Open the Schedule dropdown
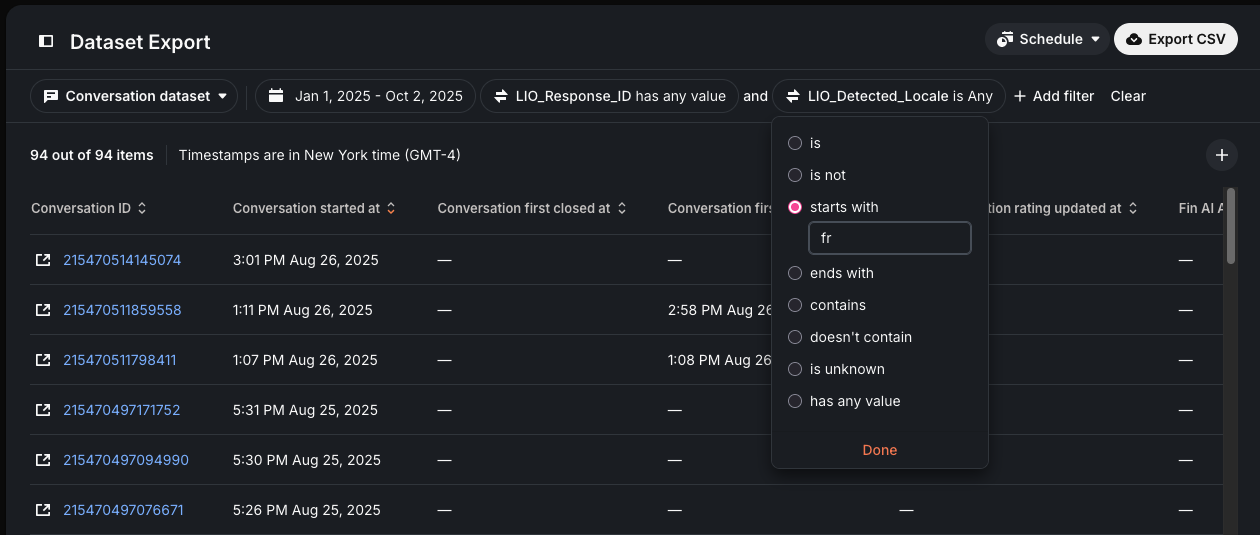The height and width of the screenshot is (535, 1260). tap(1047, 39)
